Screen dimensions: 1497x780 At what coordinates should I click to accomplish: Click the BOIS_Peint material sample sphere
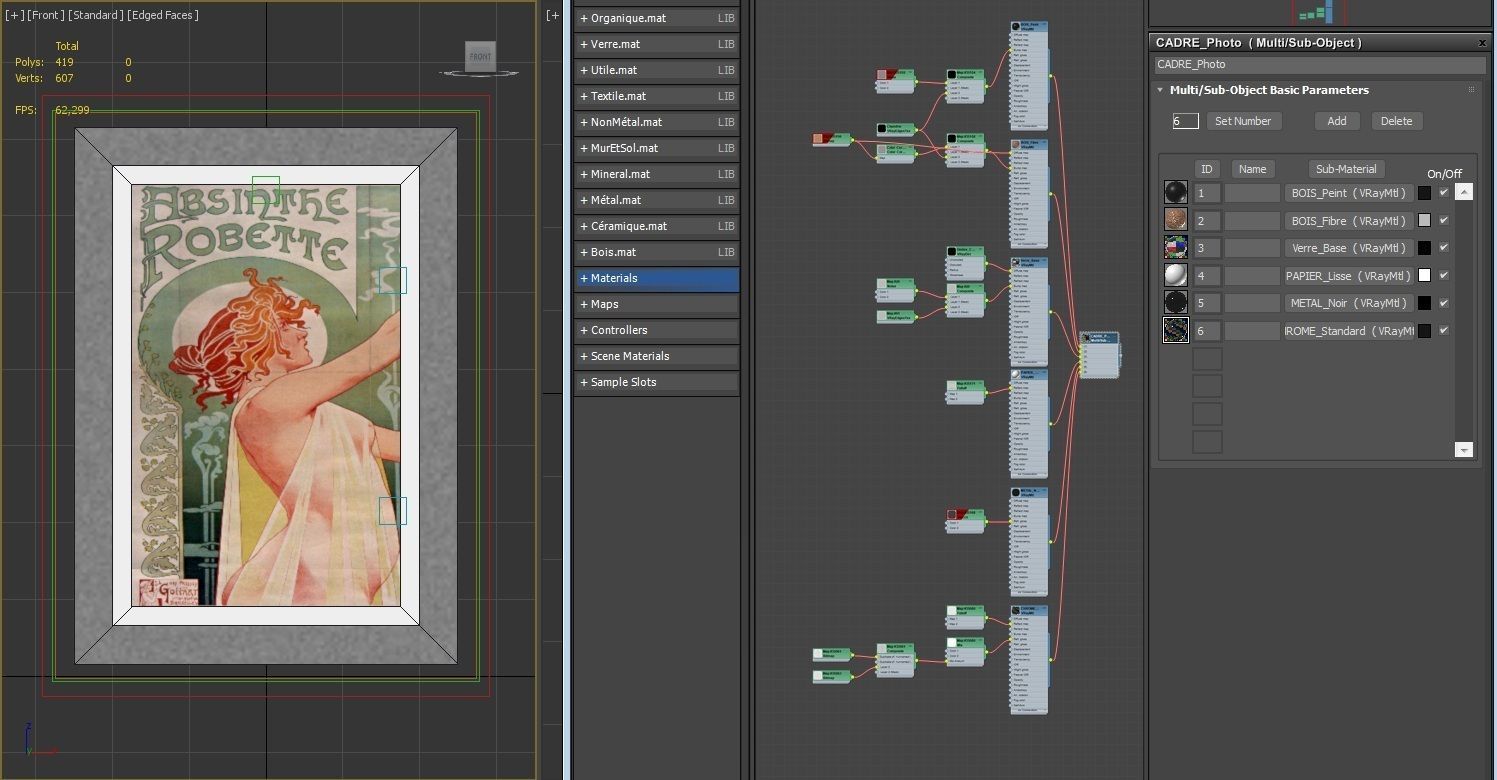coord(1176,193)
